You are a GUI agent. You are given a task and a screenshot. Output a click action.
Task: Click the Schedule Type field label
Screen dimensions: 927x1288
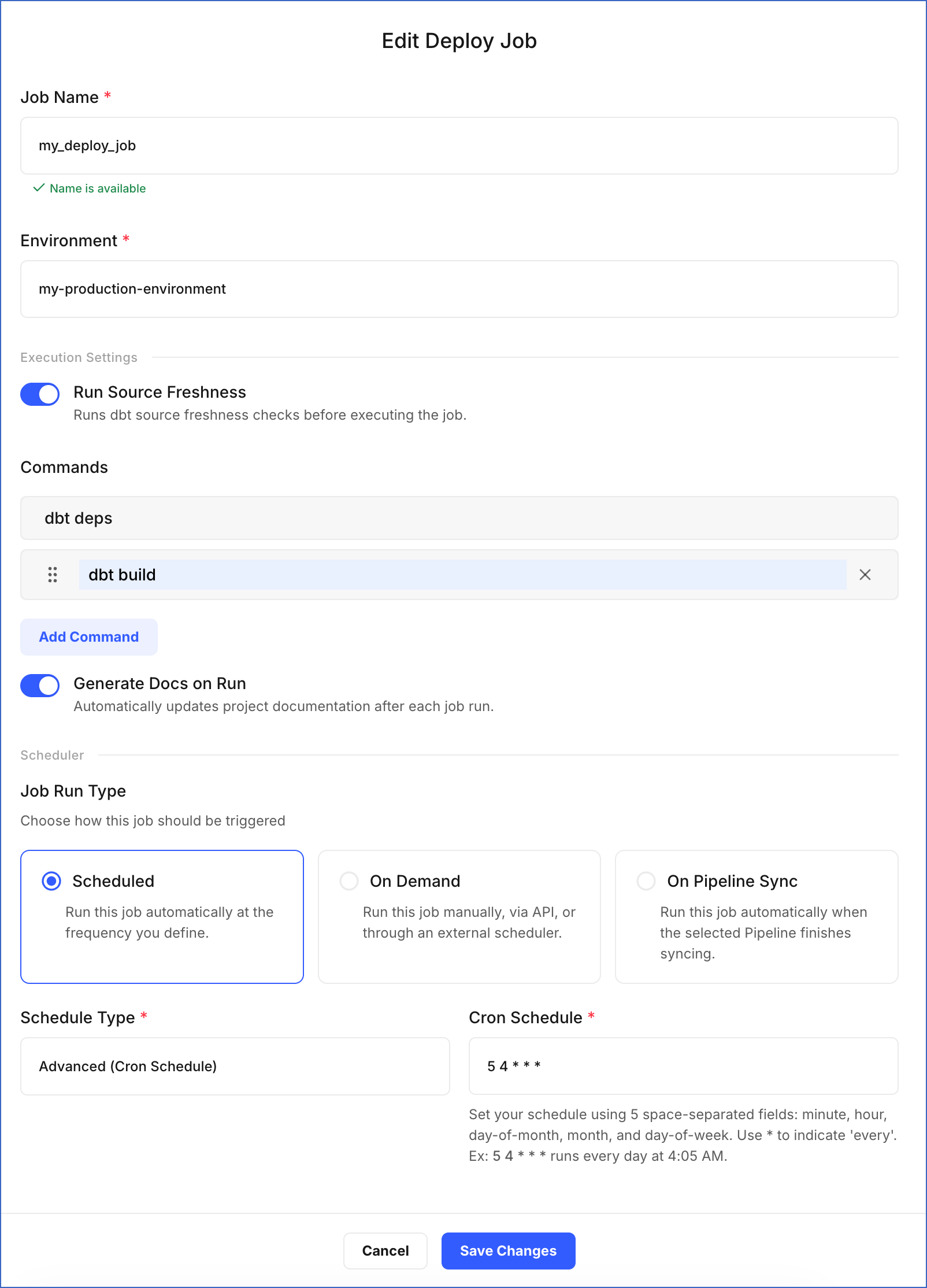tap(78, 1017)
